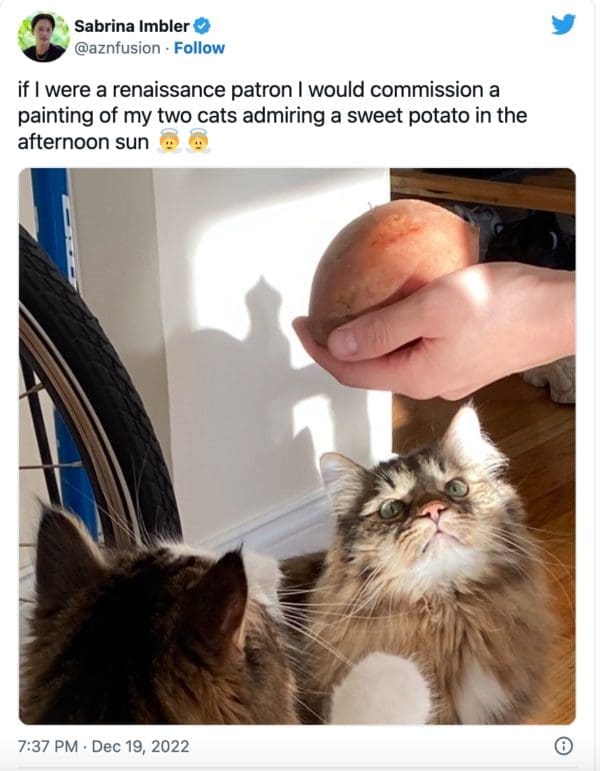Follow the @aznfusion account

point(199,48)
